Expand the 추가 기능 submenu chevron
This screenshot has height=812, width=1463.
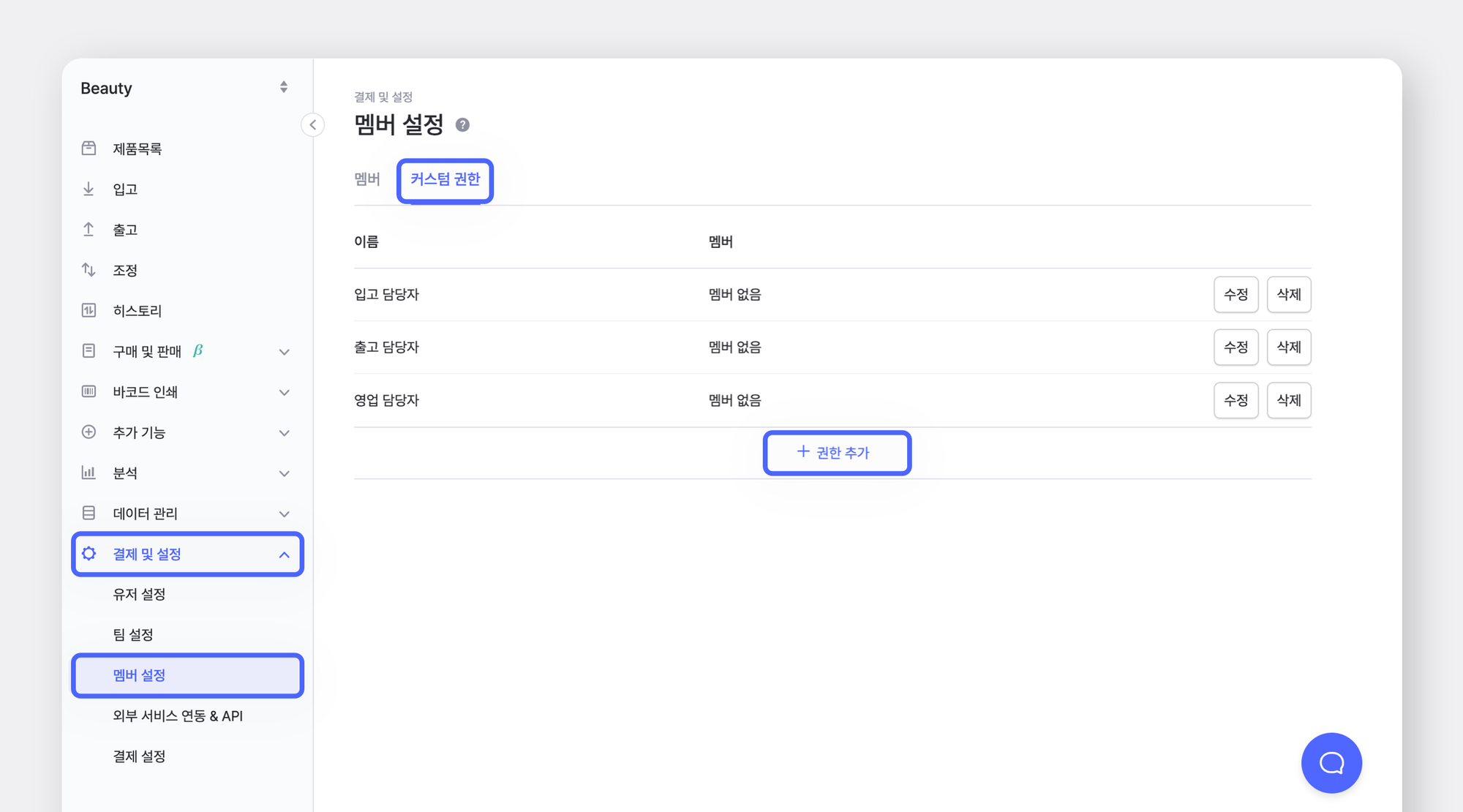click(285, 433)
